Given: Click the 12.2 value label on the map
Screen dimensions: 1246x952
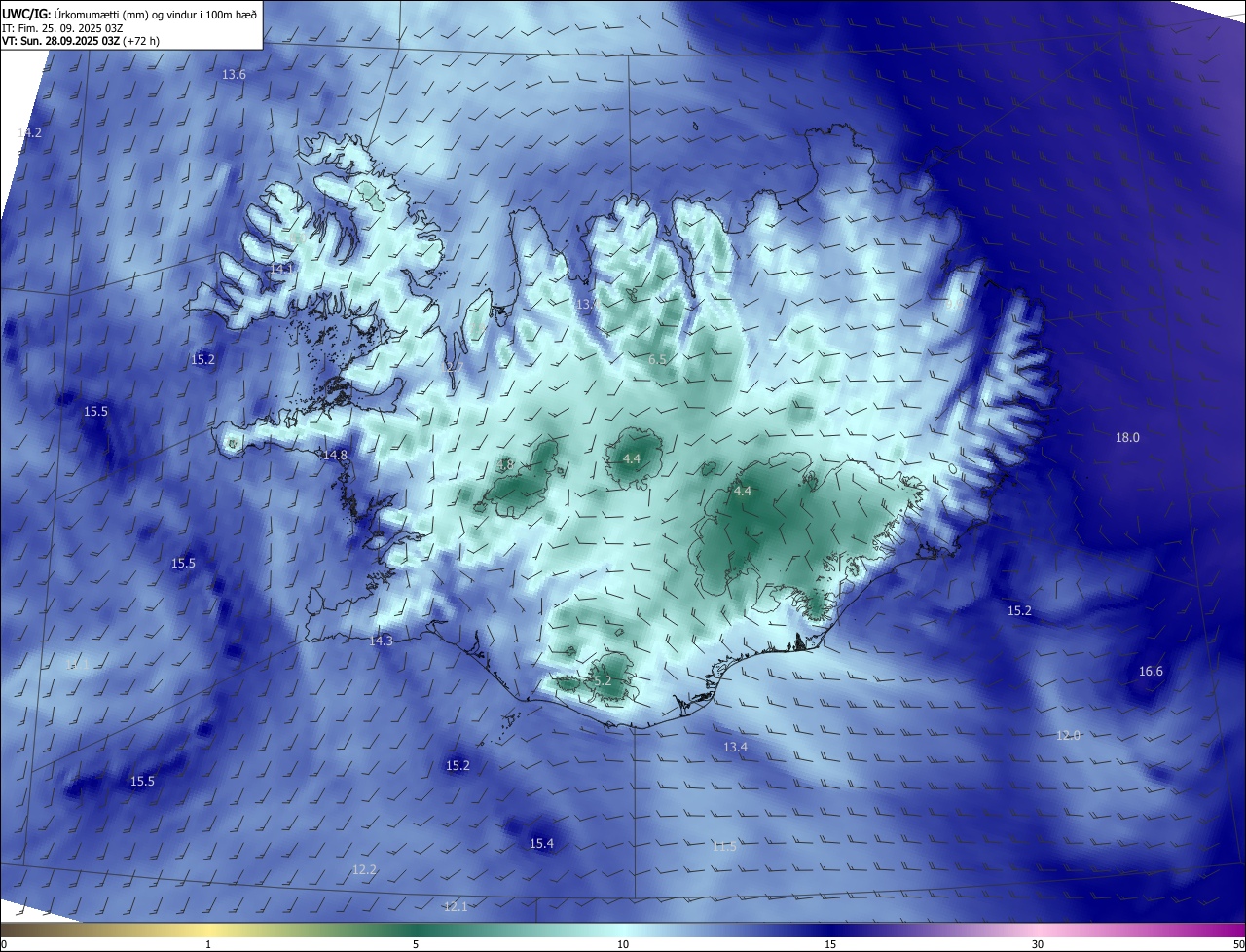Looking at the screenshot, I should 364,870.
